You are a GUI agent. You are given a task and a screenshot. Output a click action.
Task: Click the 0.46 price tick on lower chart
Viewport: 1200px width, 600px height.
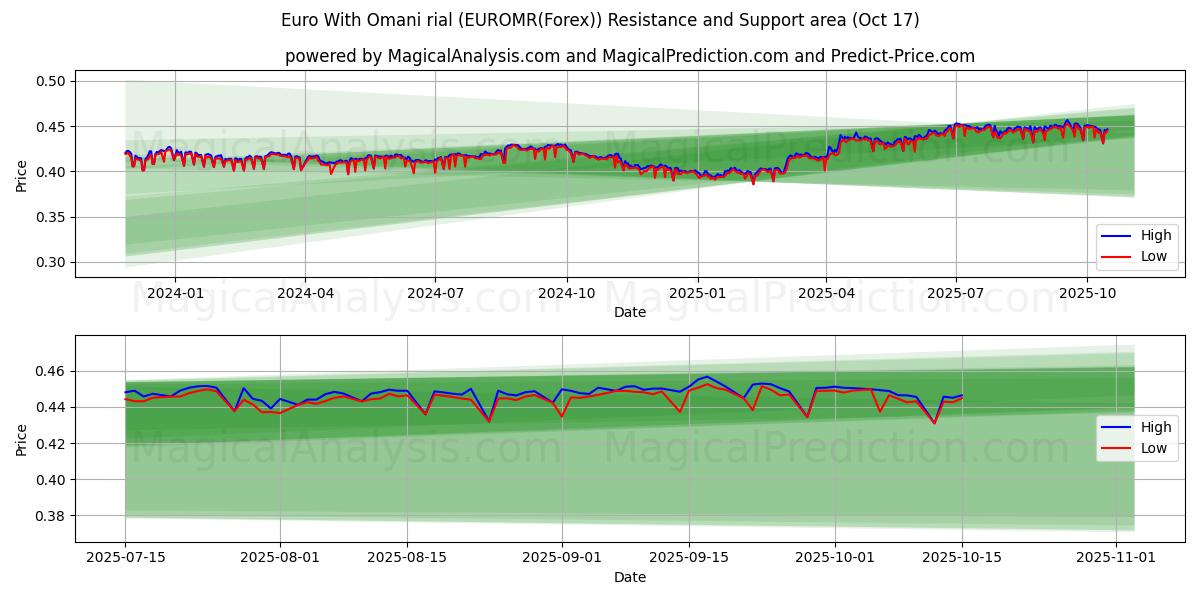[x=52, y=371]
